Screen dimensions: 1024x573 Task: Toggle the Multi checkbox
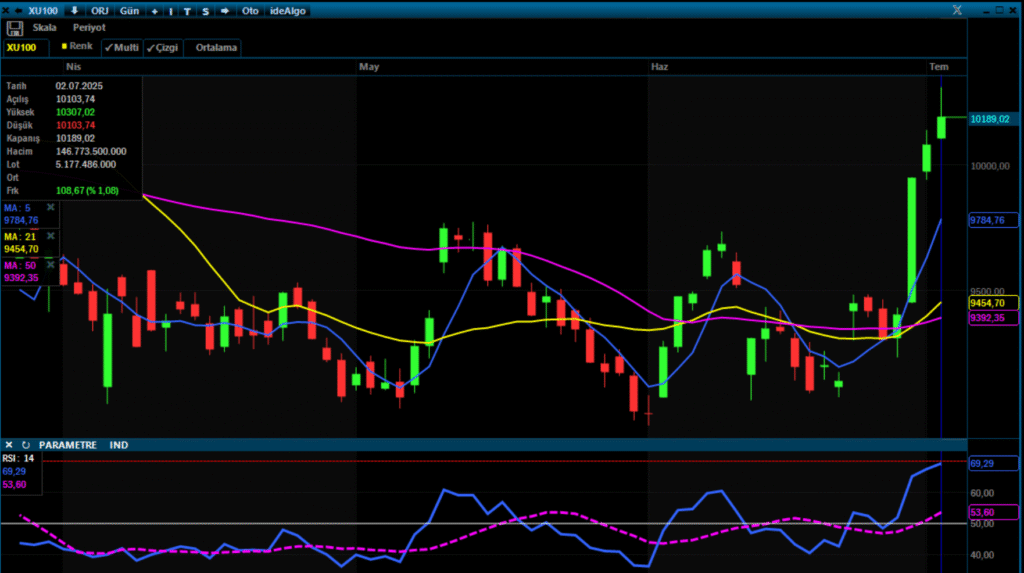click(122, 48)
